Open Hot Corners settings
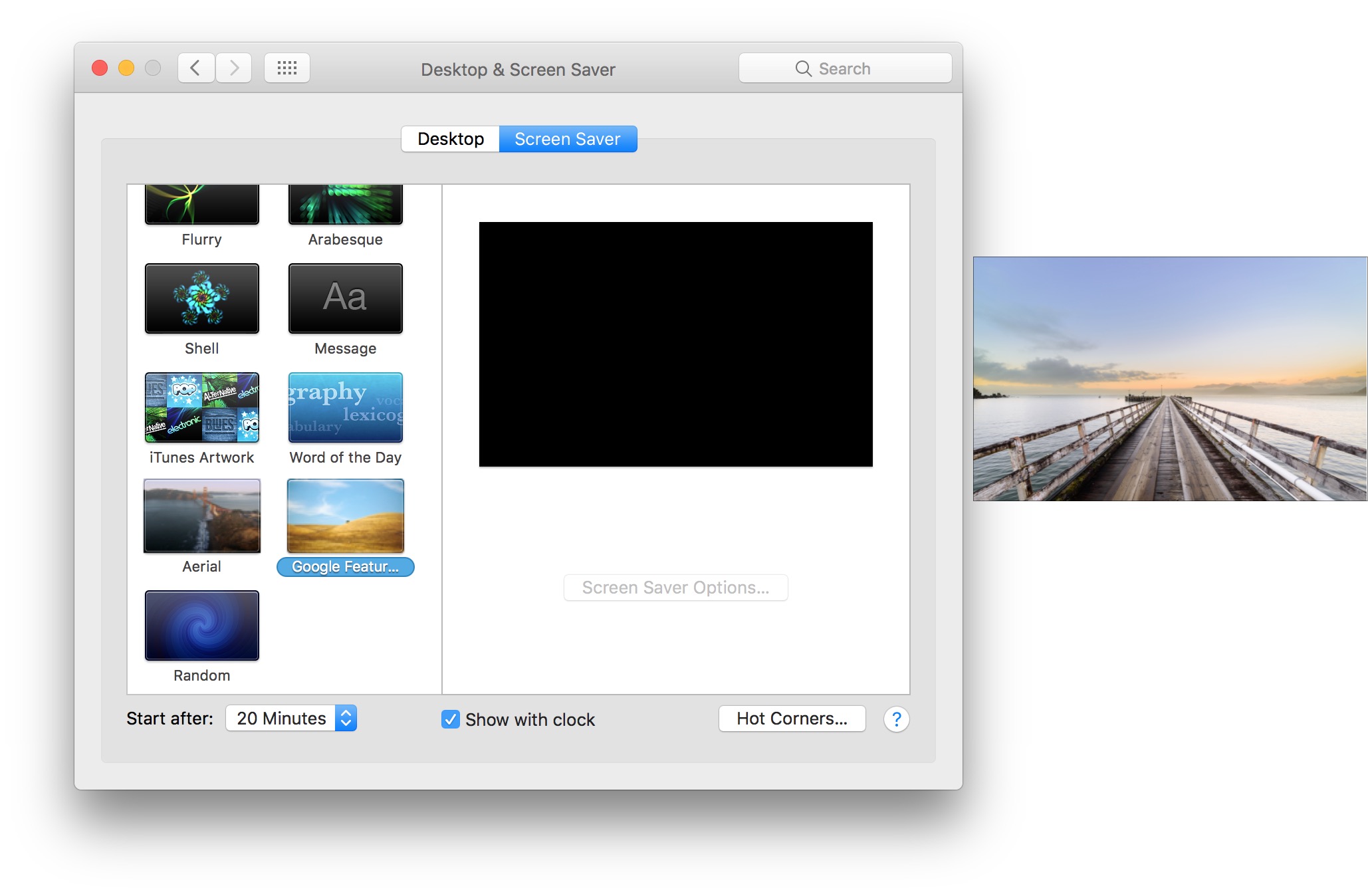Screen dimensions: 1368x896 click(792, 719)
